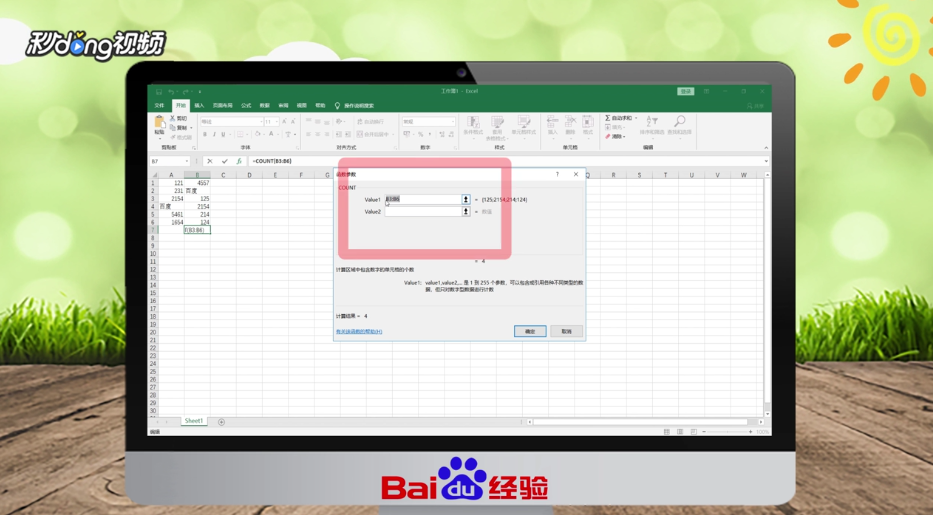Click the Value1 range collapse button
The width and height of the screenshot is (933, 515).
tap(466, 199)
